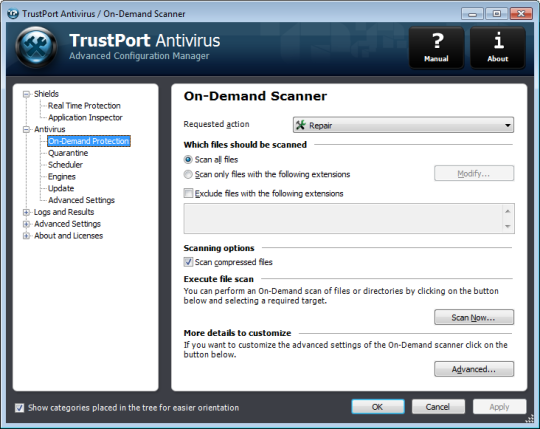Screen dimensions: 540x429
Task: Open Advanced Settings under Antivirus
Action: coord(82,200)
